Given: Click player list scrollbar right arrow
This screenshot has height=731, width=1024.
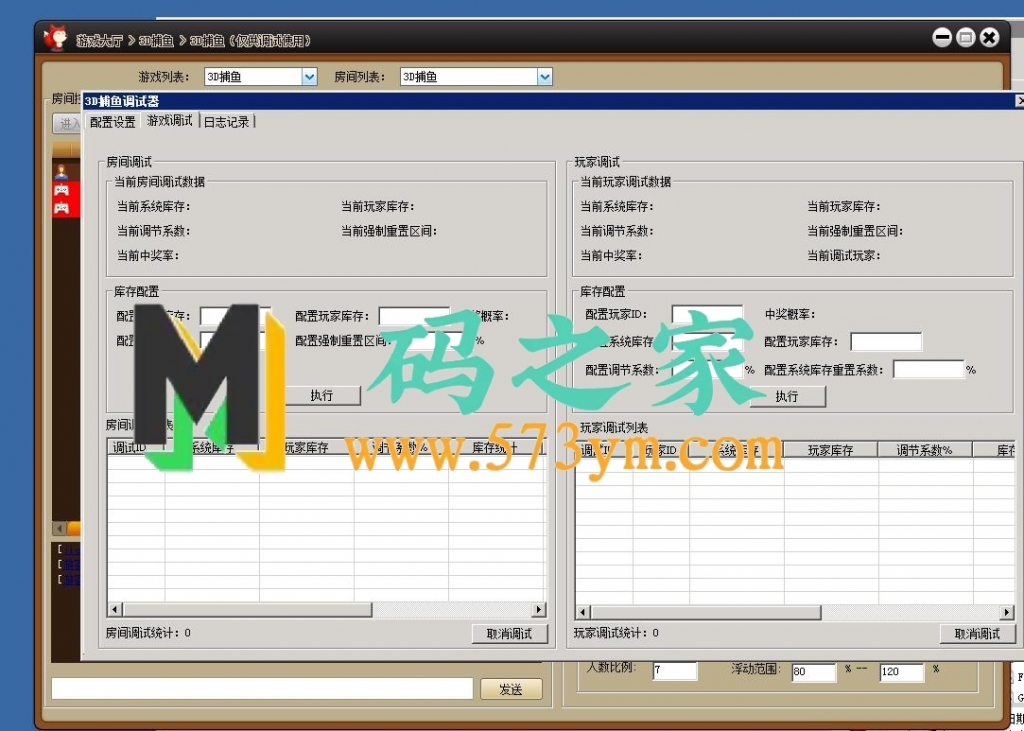Looking at the screenshot, I should (x=1007, y=613).
